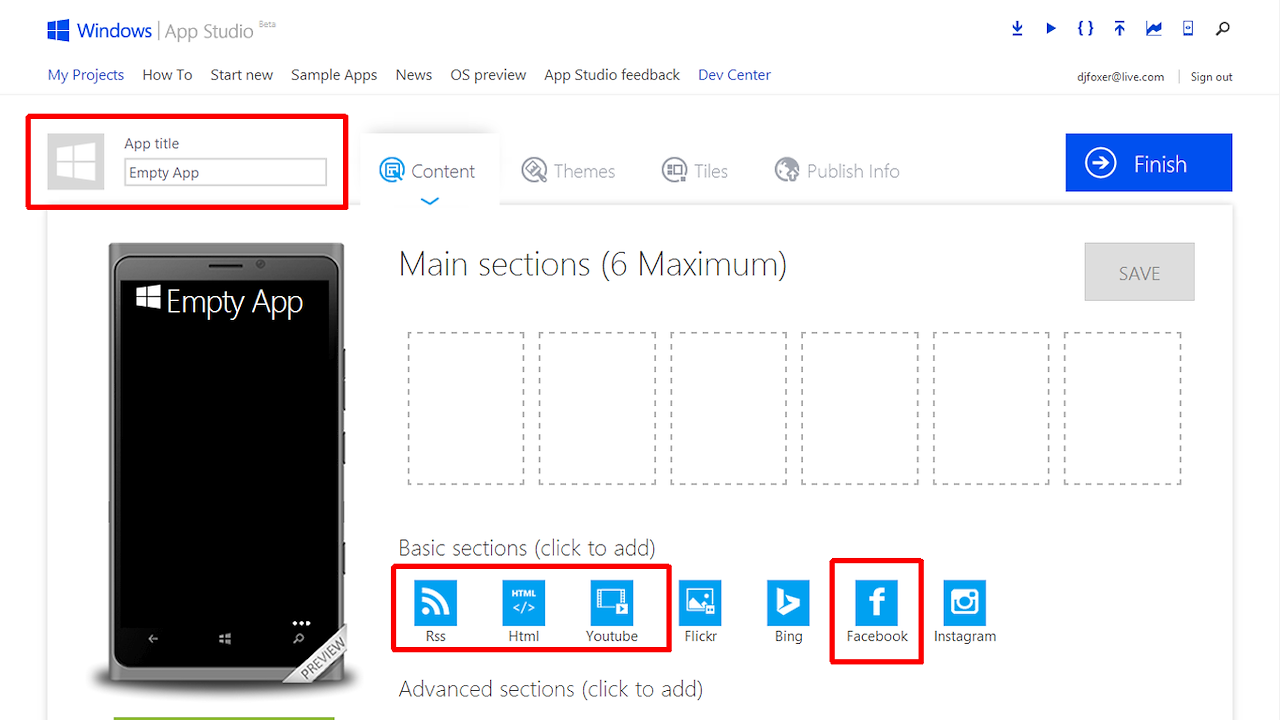Click the Main sections (6 Maximum) heading
Image resolution: width=1280 pixels, height=720 pixels.
[593, 265]
